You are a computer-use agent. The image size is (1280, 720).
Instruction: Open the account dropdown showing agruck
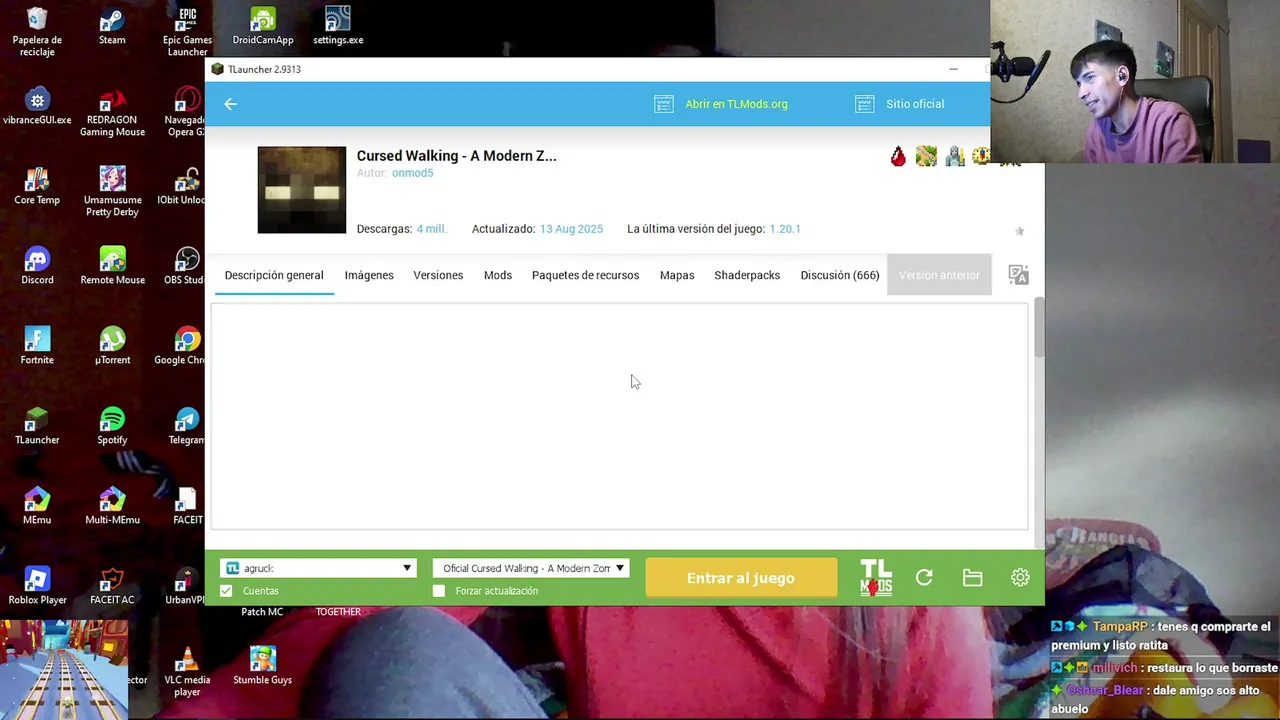[318, 568]
